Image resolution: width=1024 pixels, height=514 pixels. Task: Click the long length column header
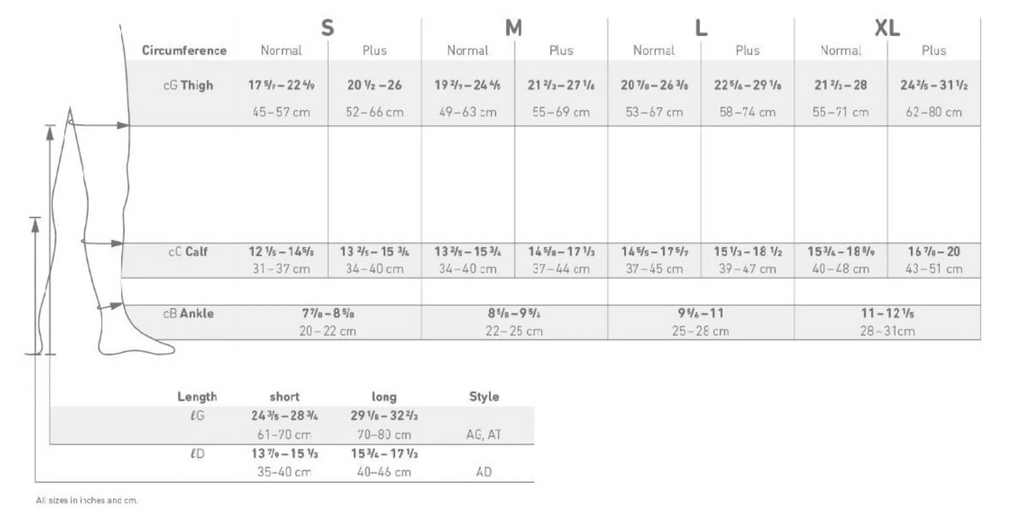384,396
